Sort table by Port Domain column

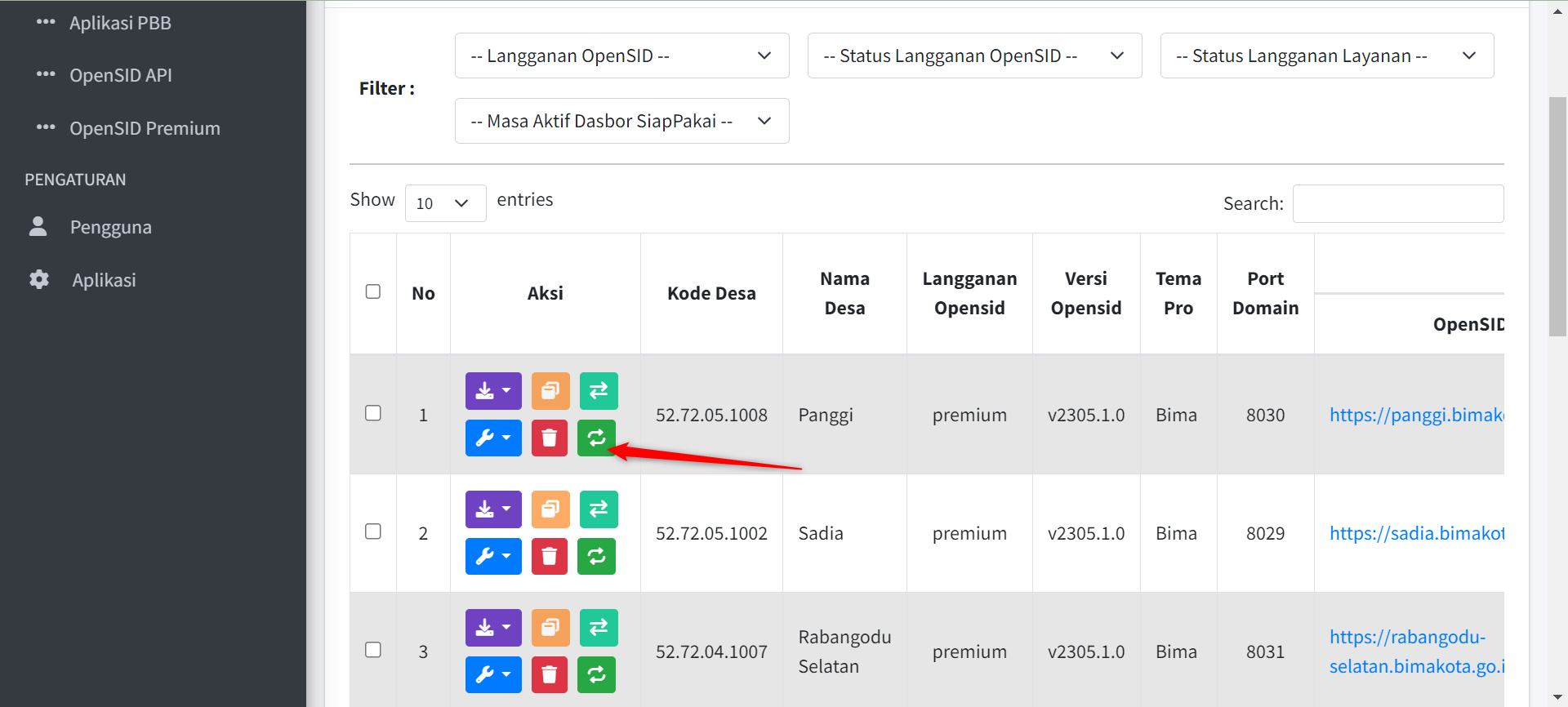point(1265,293)
